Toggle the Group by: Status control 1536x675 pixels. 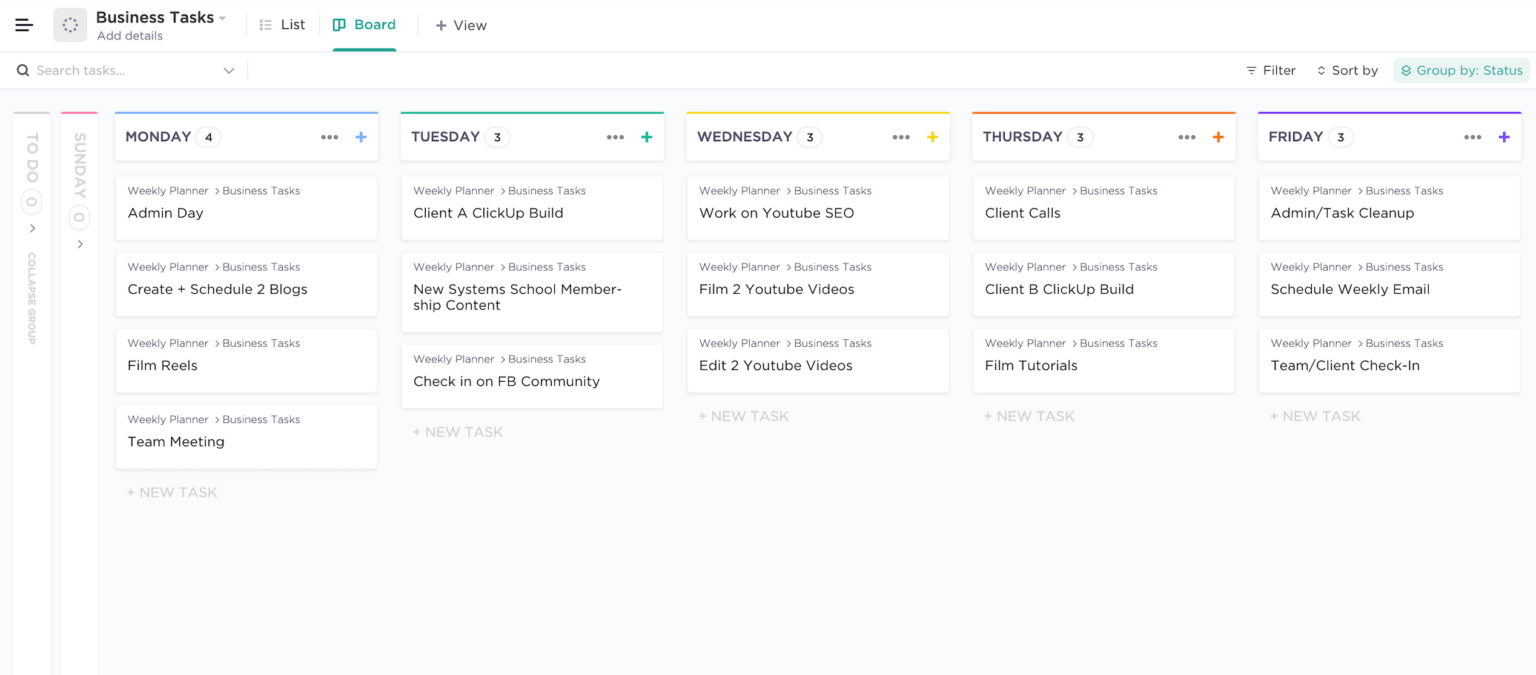point(1461,71)
